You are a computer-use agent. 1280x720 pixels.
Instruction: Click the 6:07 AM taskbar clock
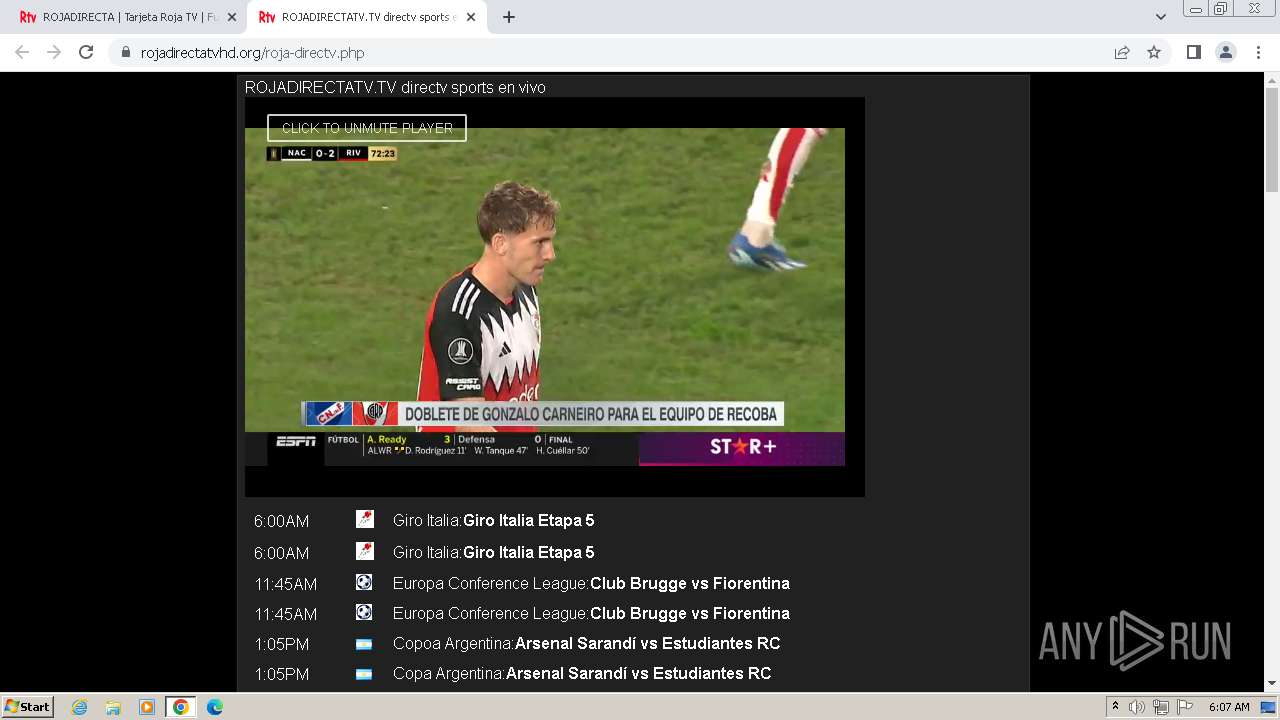pos(1229,707)
